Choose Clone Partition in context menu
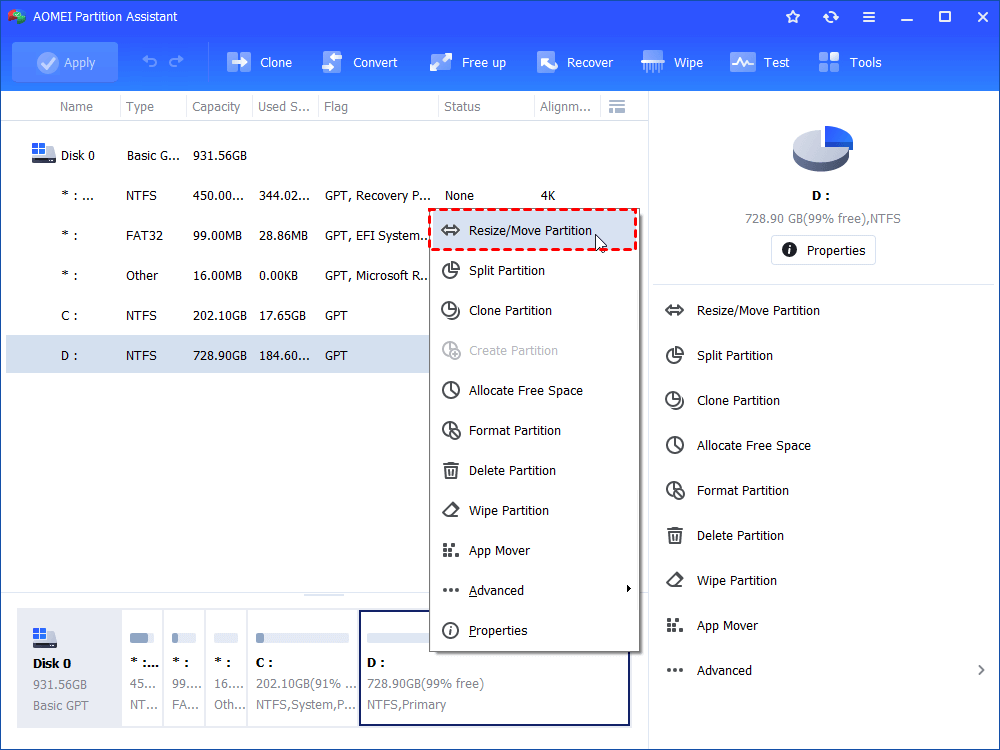The width and height of the screenshot is (1000, 750). [534, 311]
